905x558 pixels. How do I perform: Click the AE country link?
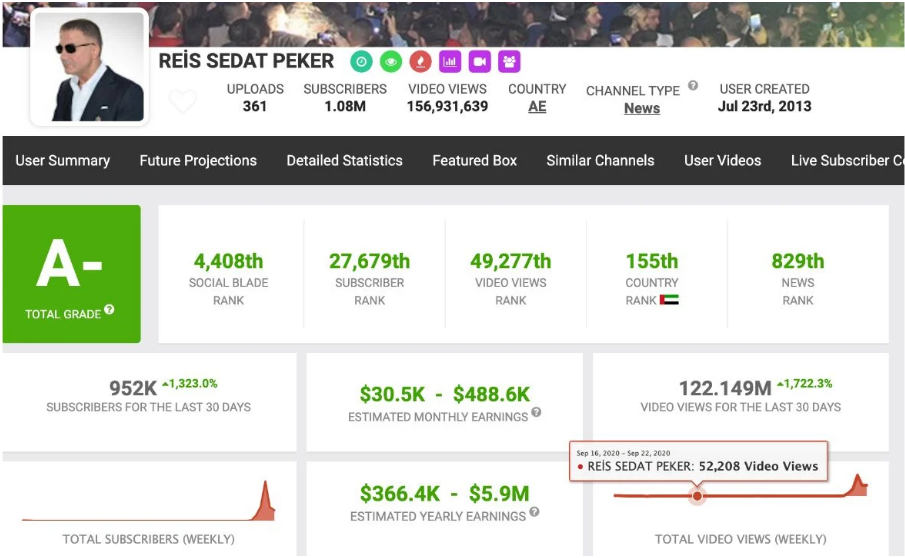[x=537, y=107]
